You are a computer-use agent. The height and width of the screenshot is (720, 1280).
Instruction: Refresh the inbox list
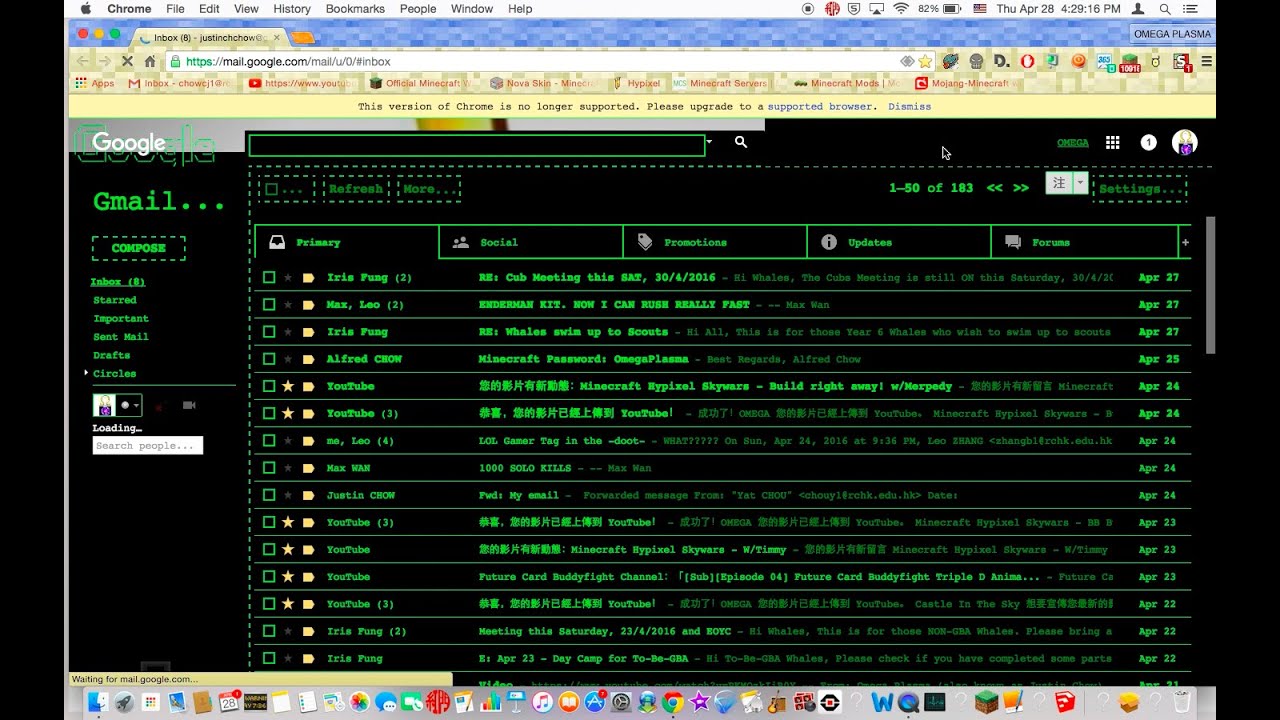[x=355, y=189]
